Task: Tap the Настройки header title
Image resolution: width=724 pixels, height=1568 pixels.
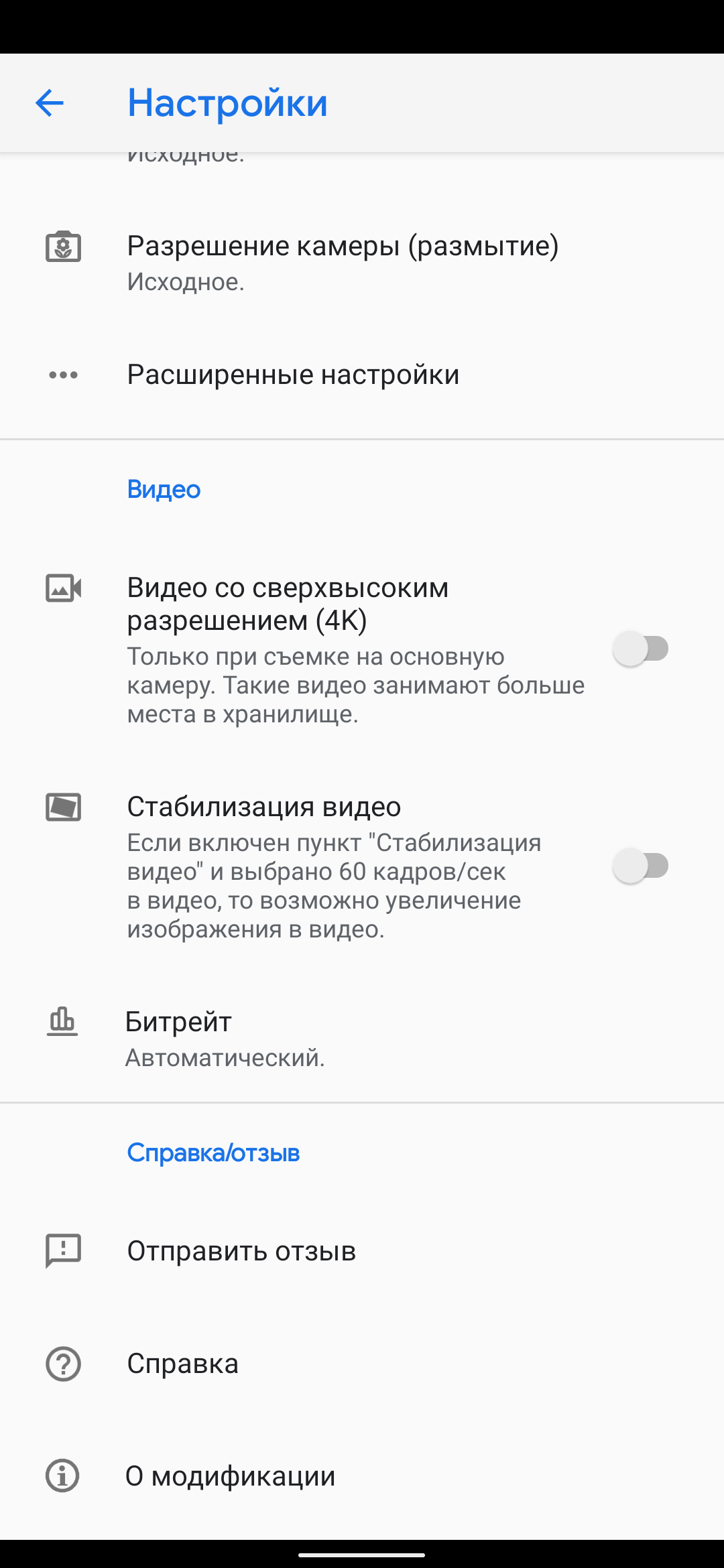Action: (227, 103)
